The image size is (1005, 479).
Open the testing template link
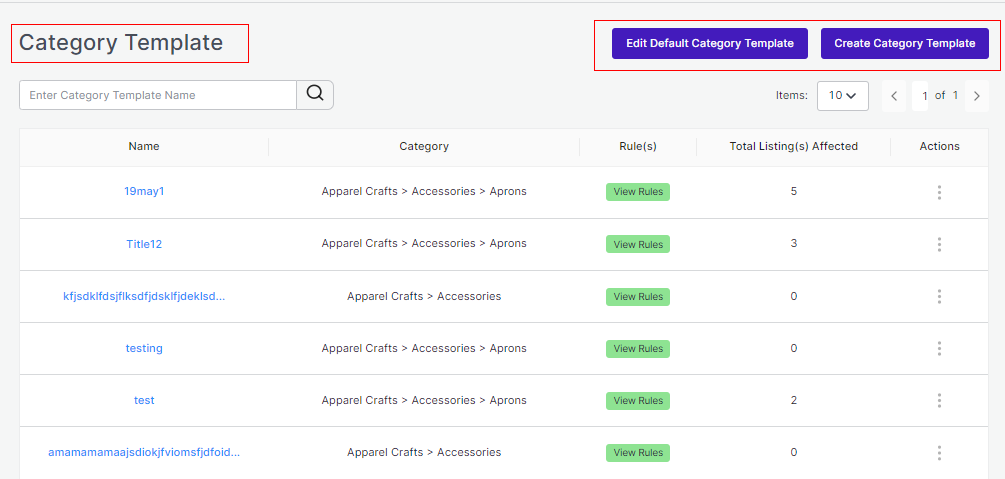click(144, 348)
